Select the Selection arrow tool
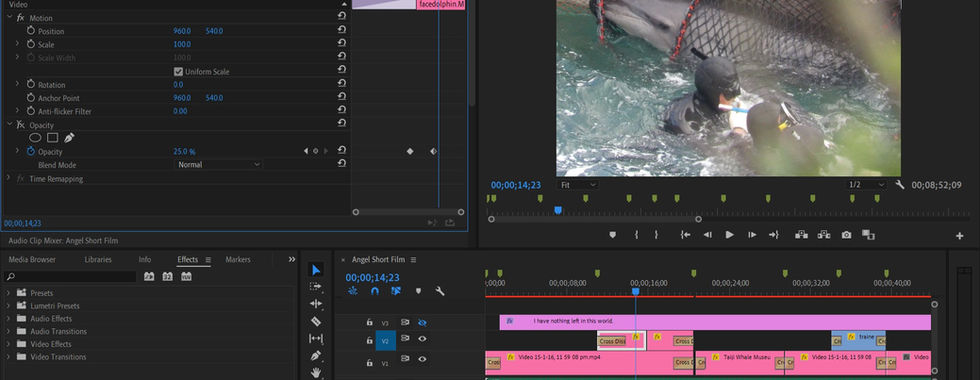 point(316,270)
